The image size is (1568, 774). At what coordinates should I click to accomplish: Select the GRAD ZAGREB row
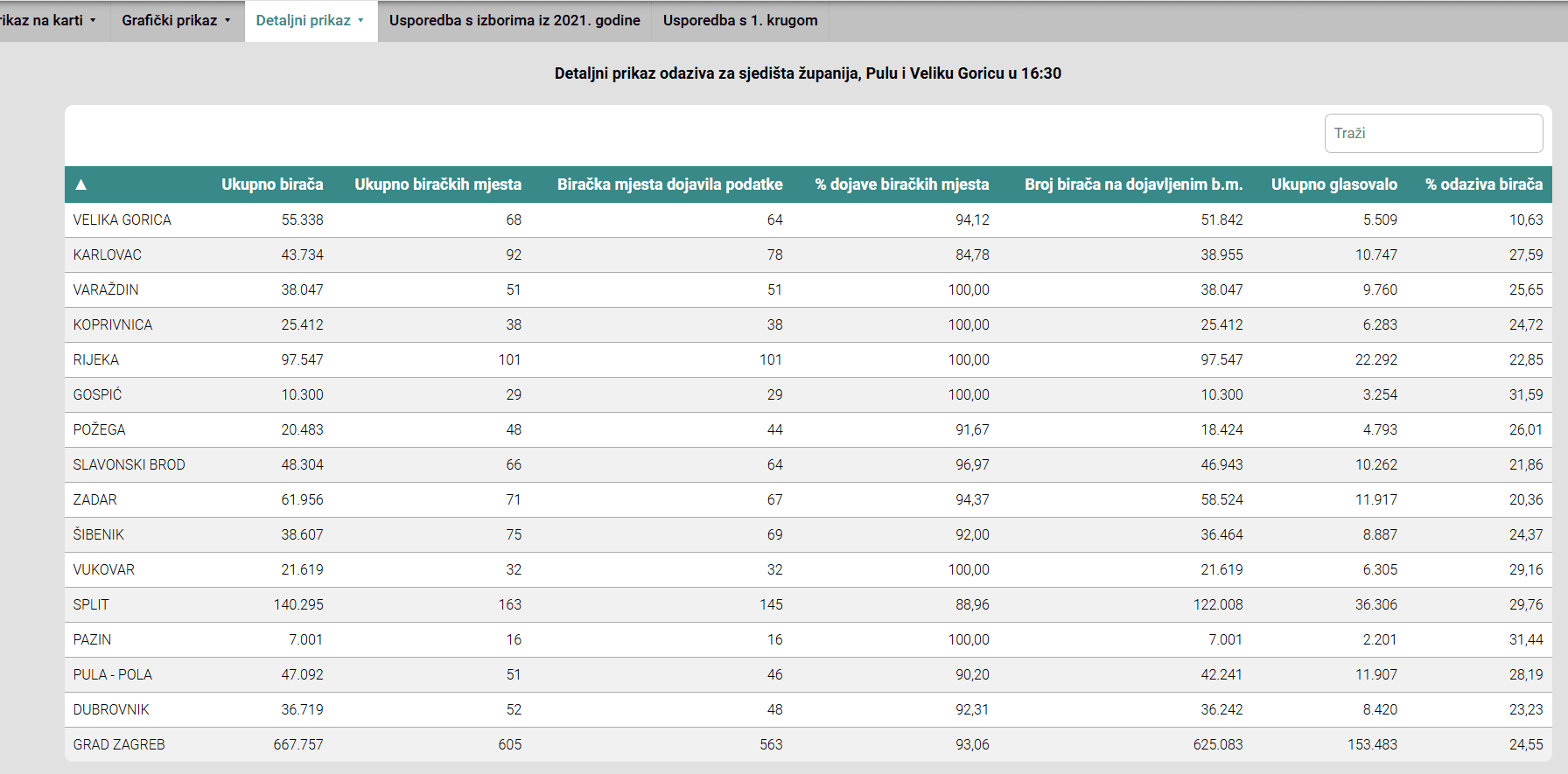tap(119, 744)
